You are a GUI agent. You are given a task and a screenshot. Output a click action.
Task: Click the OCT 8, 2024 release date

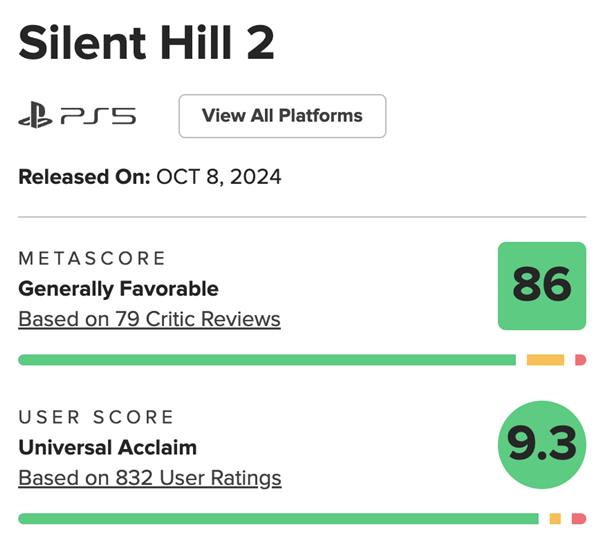pos(219,178)
